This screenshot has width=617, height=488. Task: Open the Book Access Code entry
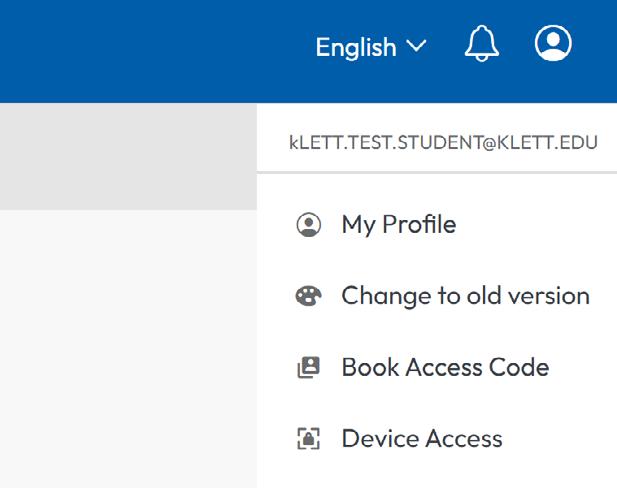(445, 367)
